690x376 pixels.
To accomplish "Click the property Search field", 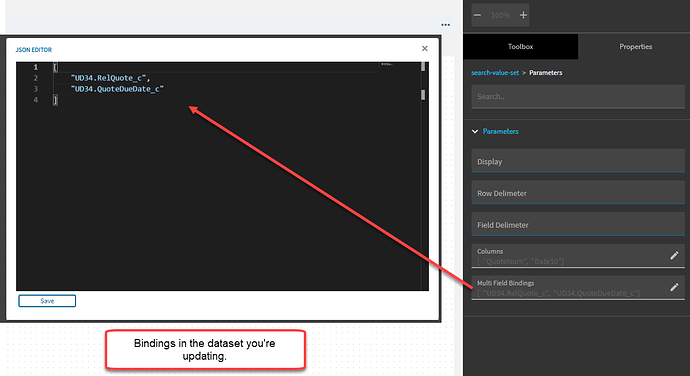I will tap(578, 96).
